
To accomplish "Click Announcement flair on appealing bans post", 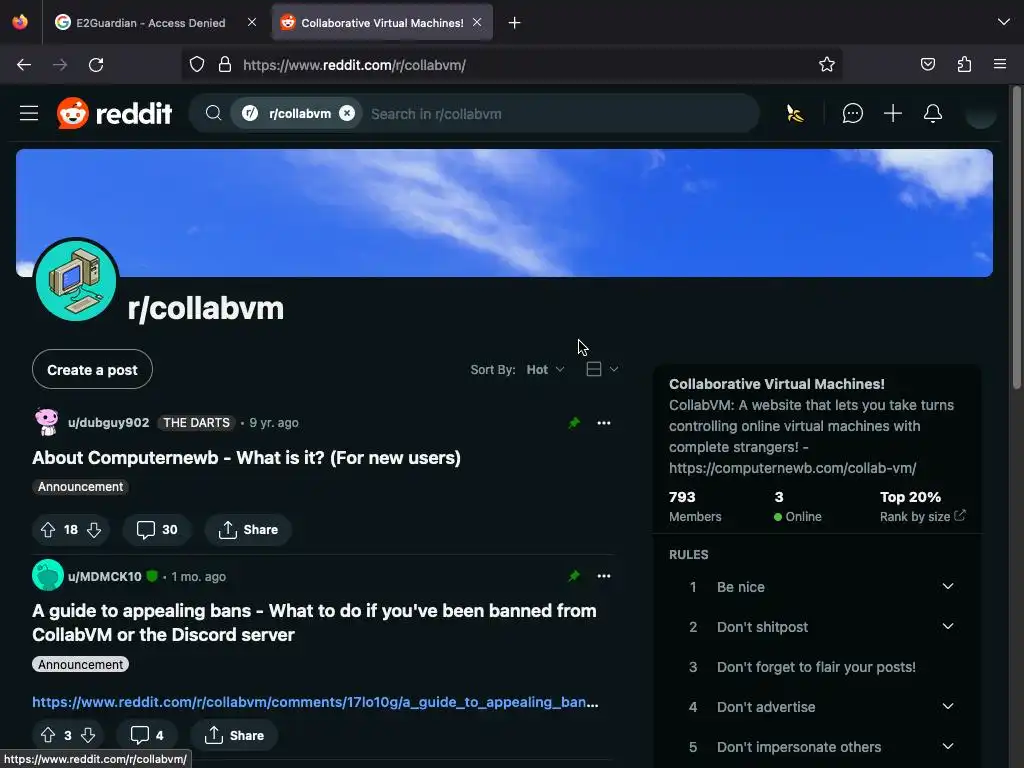I will click(x=80, y=664).
